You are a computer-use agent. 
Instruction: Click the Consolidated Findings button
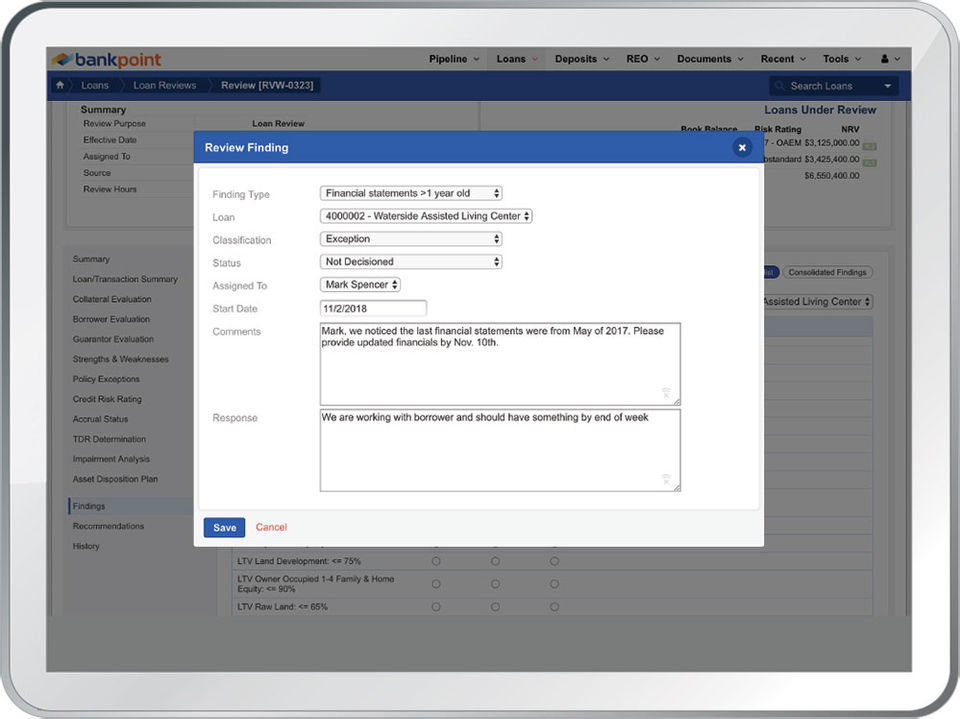point(827,273)
